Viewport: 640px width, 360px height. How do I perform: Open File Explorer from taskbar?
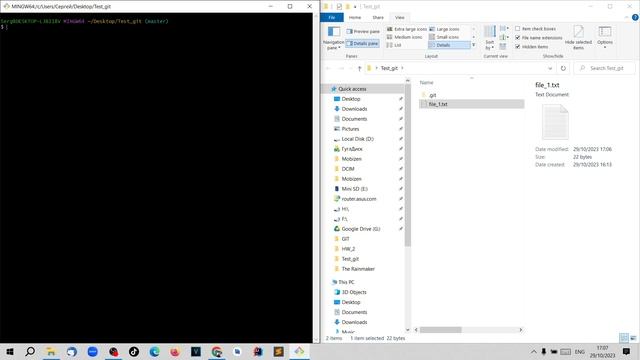pyautogui.click(x=51, y=351)
